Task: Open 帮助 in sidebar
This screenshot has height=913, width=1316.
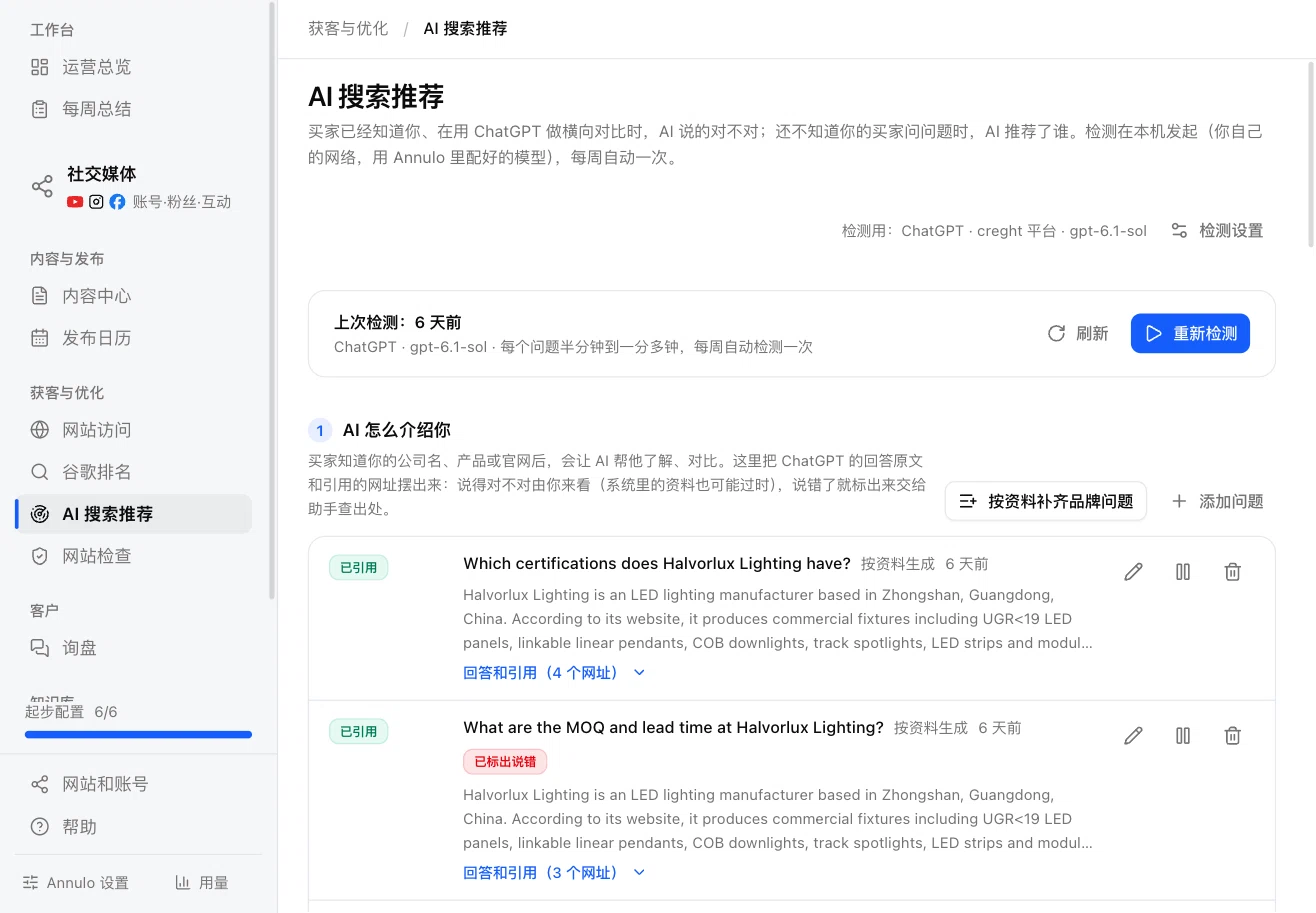Action: 133,827
